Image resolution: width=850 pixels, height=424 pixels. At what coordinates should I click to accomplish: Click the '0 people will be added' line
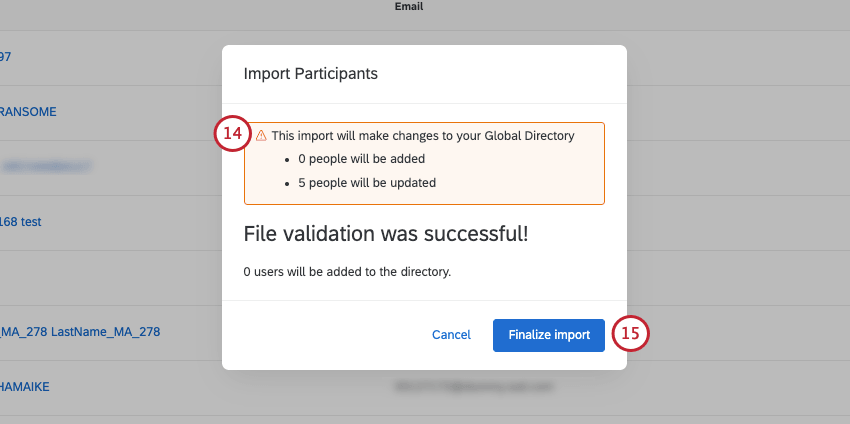click(361, 159)
